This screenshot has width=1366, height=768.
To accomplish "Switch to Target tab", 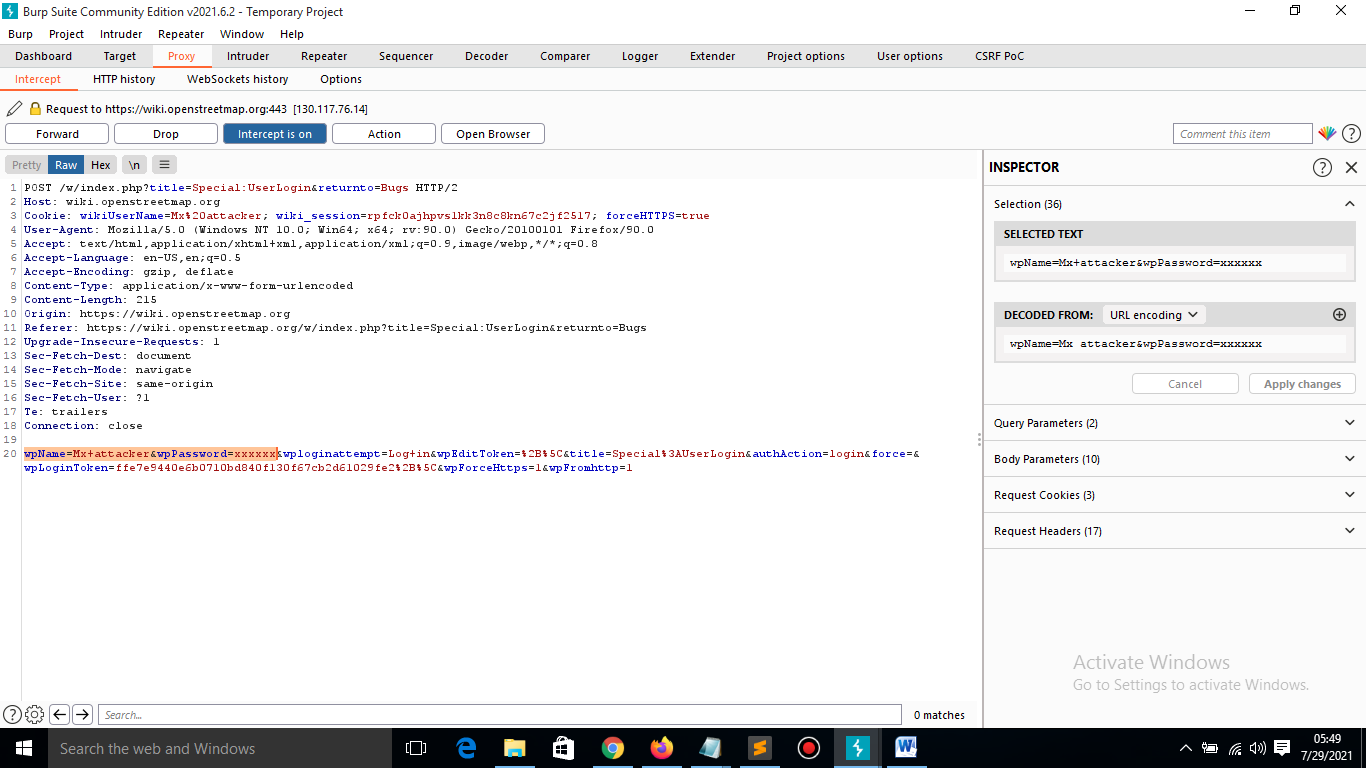I will coord(120,56).
